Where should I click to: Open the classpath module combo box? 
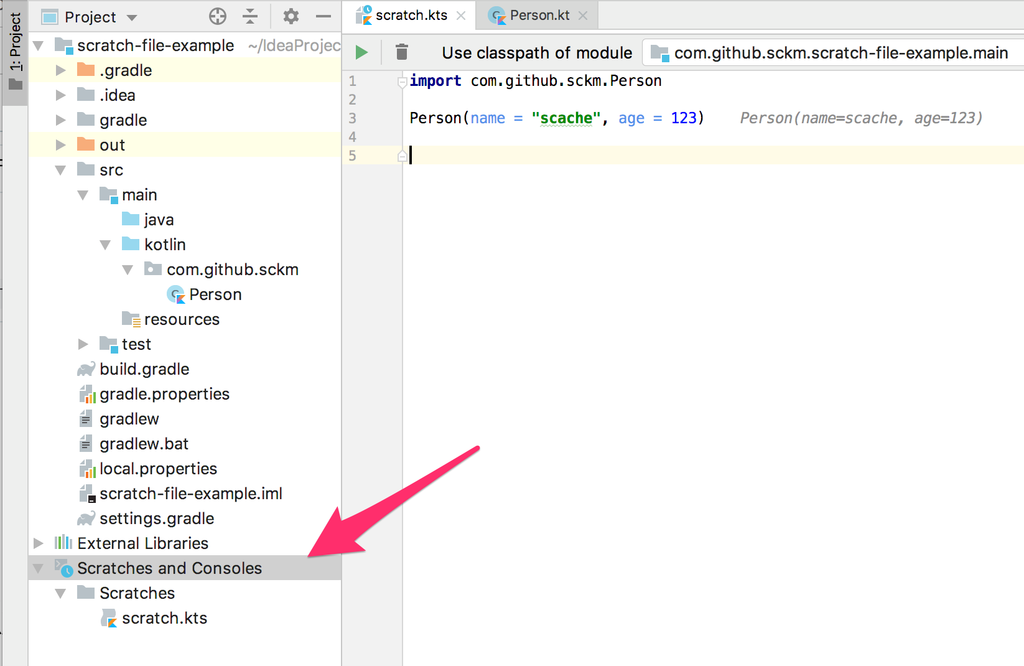[x=833, y=53]
